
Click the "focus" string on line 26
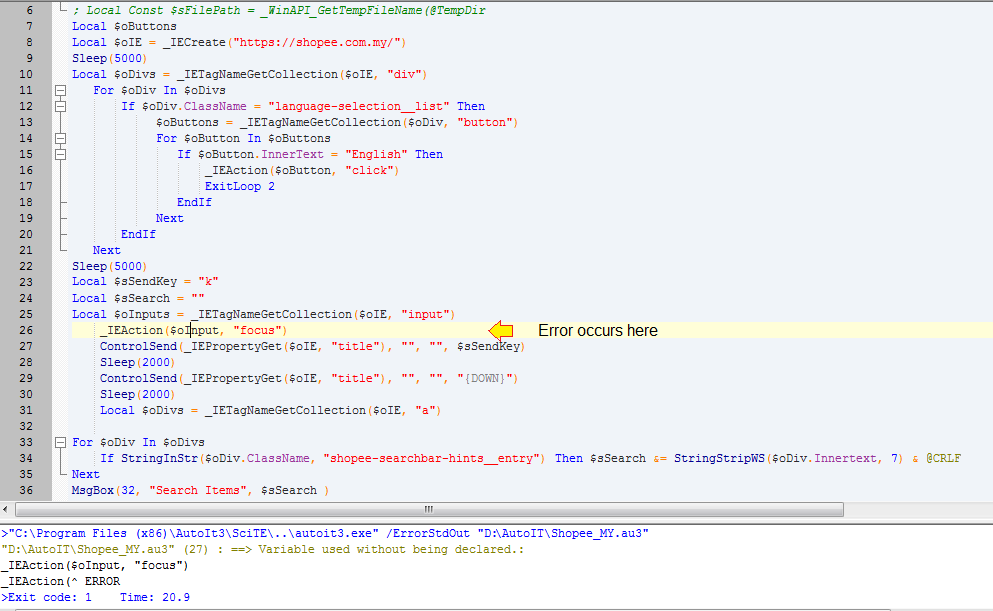click(x=257, y=331)
